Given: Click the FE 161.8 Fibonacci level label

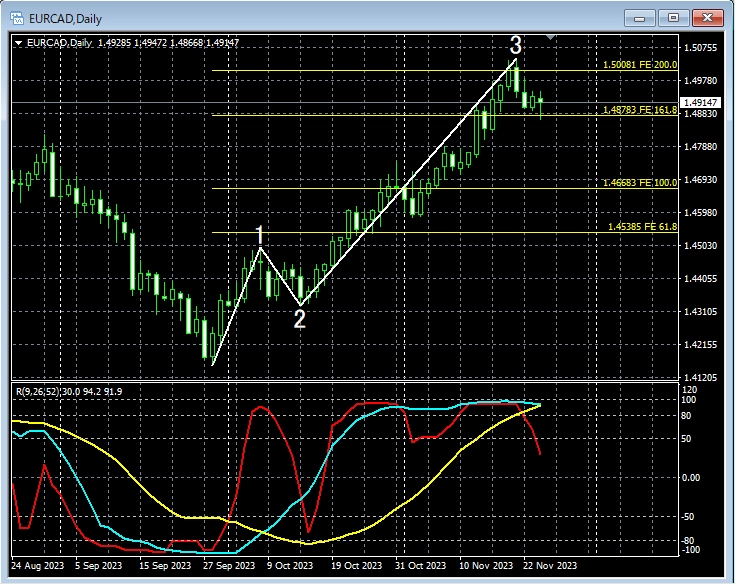Looking at the screenshot, I should [640, 109].
